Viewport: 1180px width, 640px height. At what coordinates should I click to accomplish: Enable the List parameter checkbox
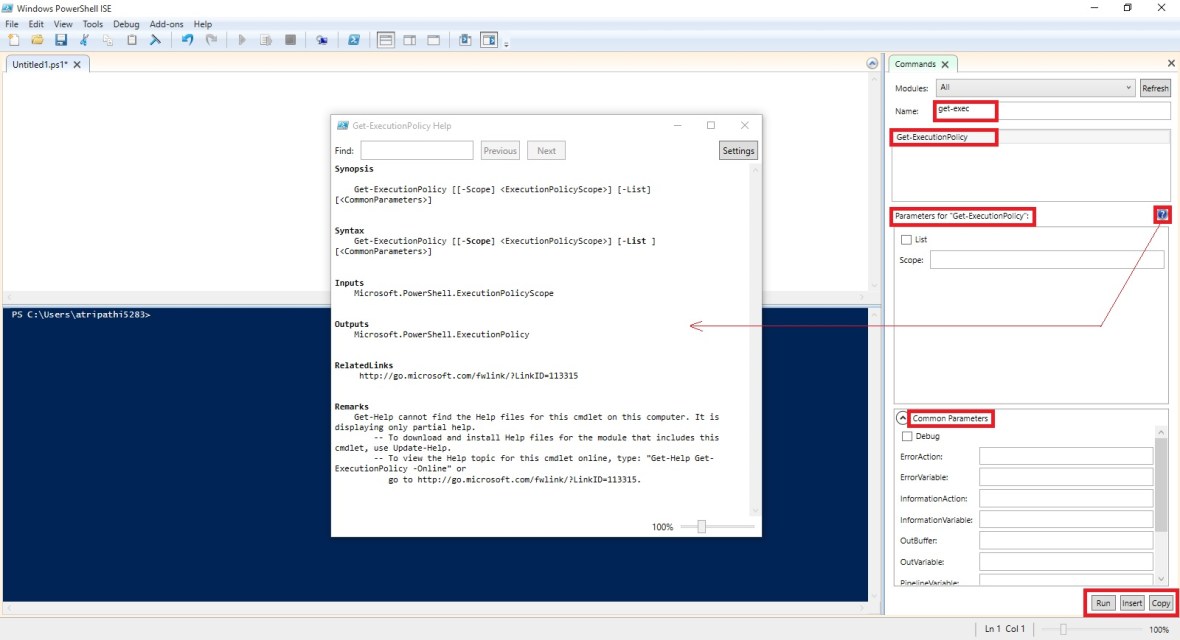(x=906, y=240)
